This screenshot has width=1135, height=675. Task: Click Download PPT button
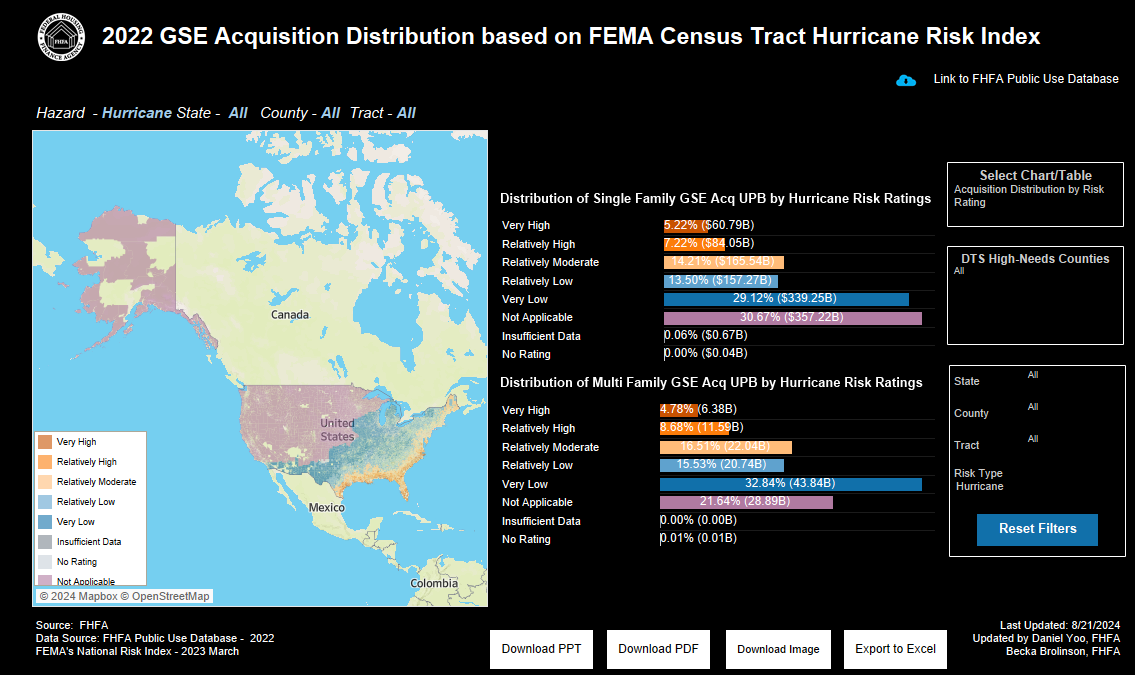click(541, 649)
